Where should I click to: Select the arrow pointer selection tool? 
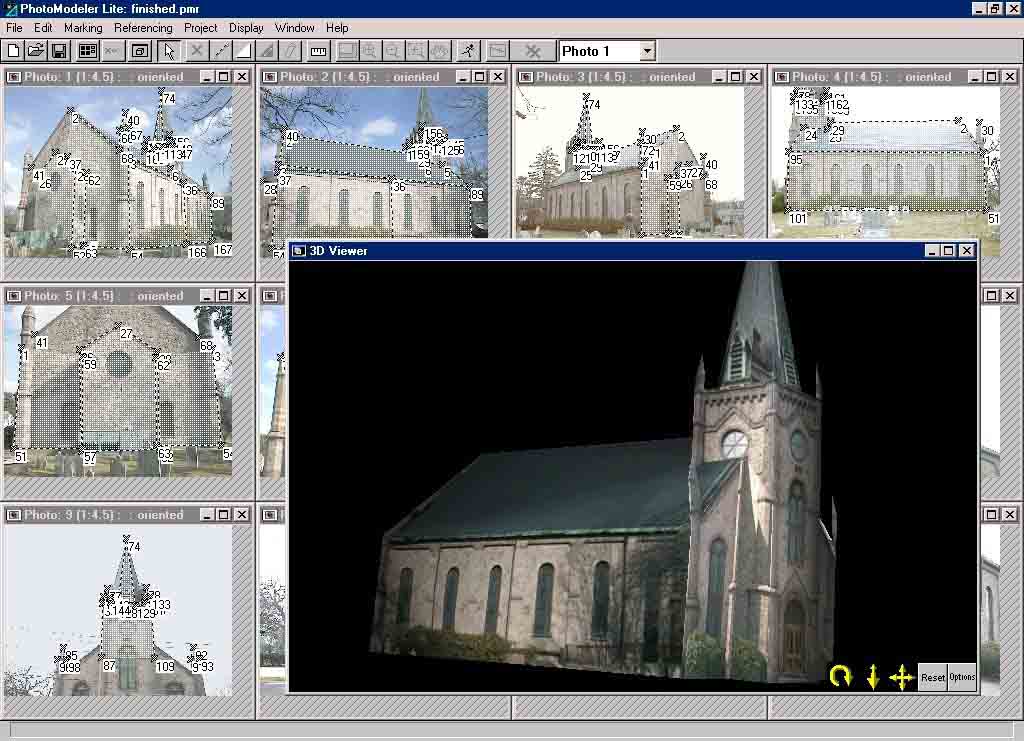pos(169,51)
